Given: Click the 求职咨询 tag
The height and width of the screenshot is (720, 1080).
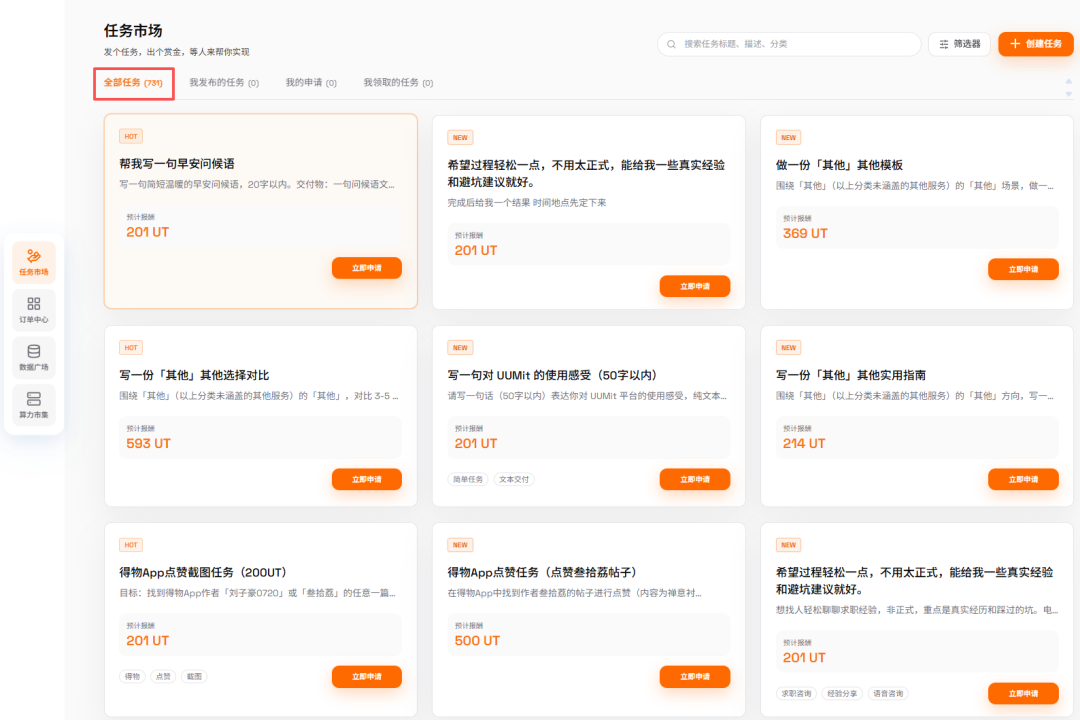Looking at the screenshot, I should (796, 694).
